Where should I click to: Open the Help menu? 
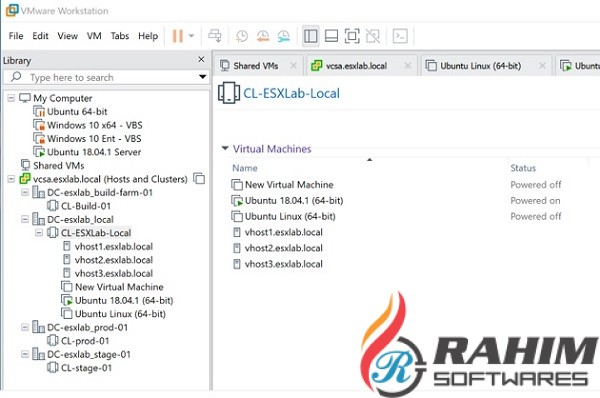click(148, 36)
